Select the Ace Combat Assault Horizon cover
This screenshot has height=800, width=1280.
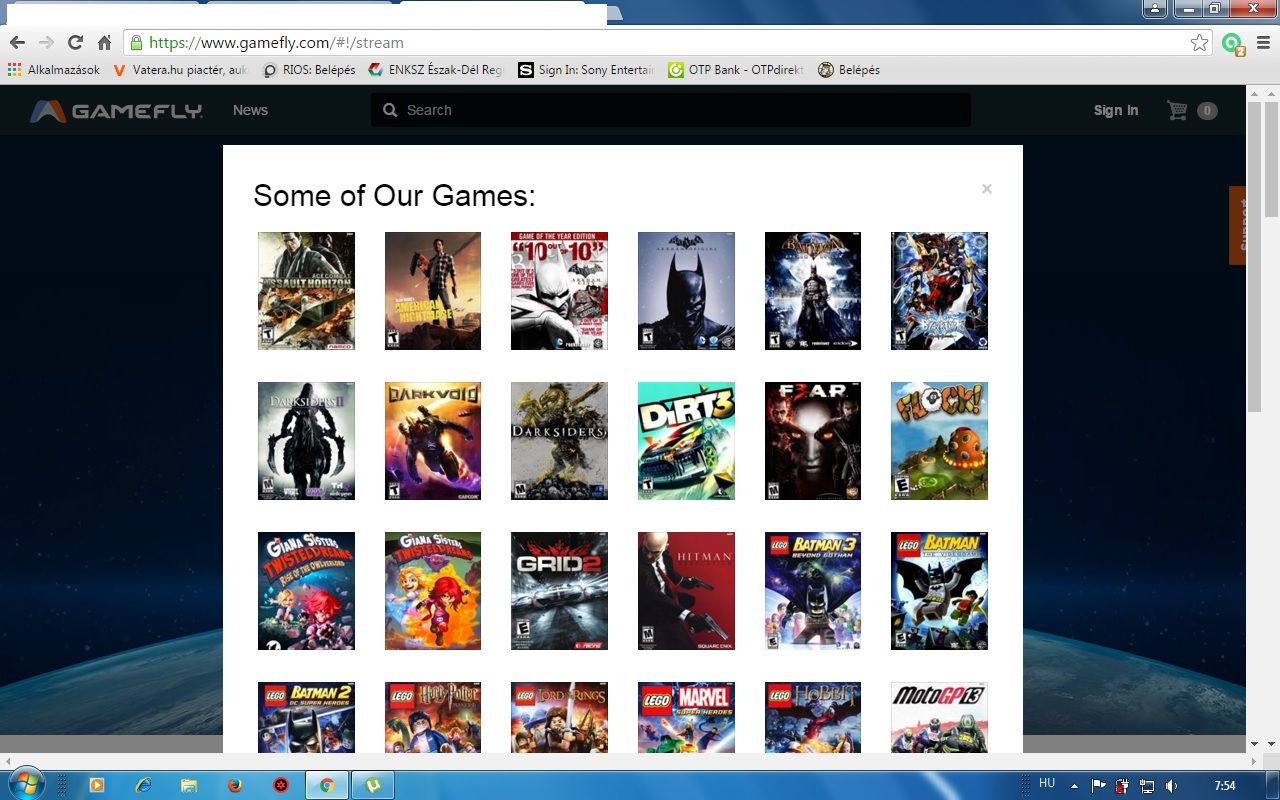306,291
